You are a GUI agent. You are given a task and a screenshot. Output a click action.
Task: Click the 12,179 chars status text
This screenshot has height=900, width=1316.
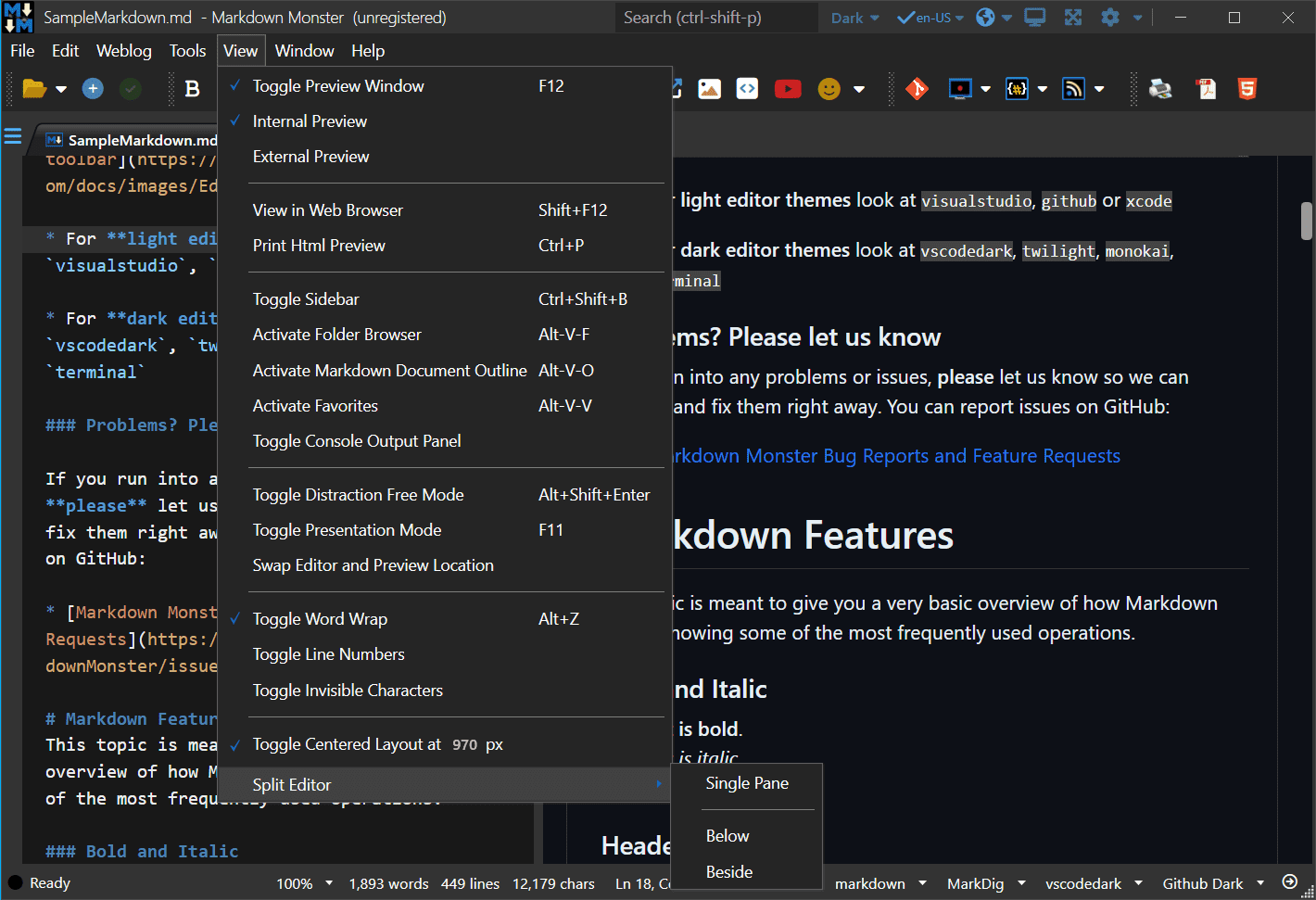click(553, 883)
